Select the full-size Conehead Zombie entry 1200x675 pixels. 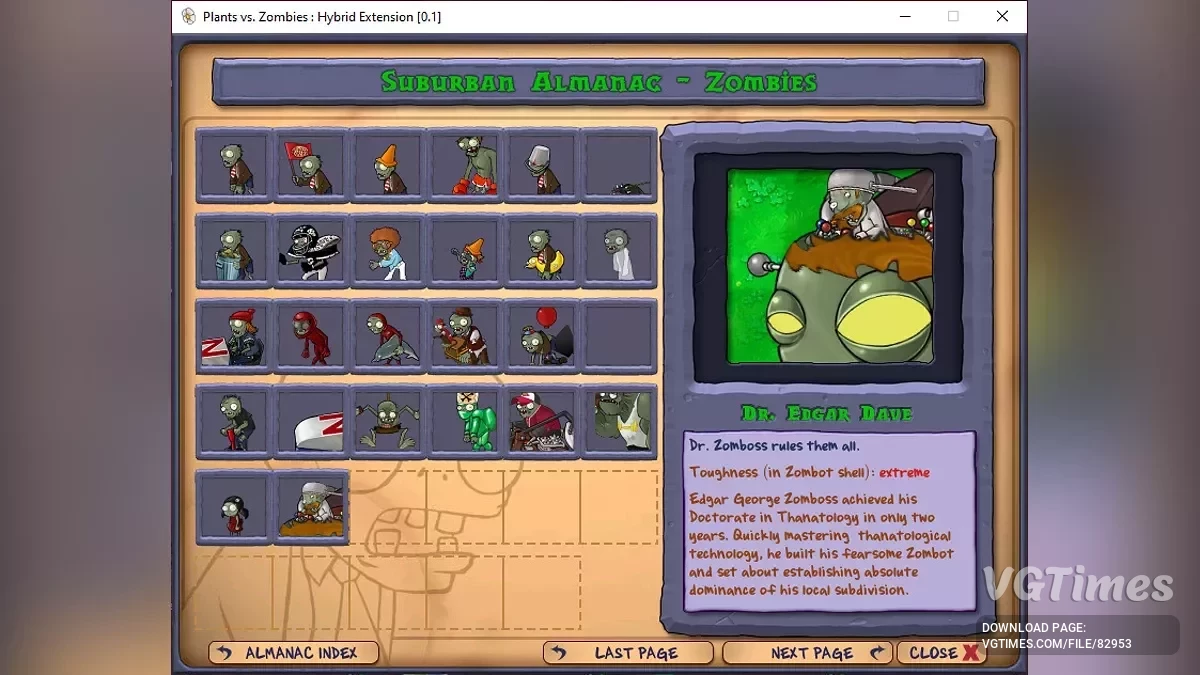[388, 166]
